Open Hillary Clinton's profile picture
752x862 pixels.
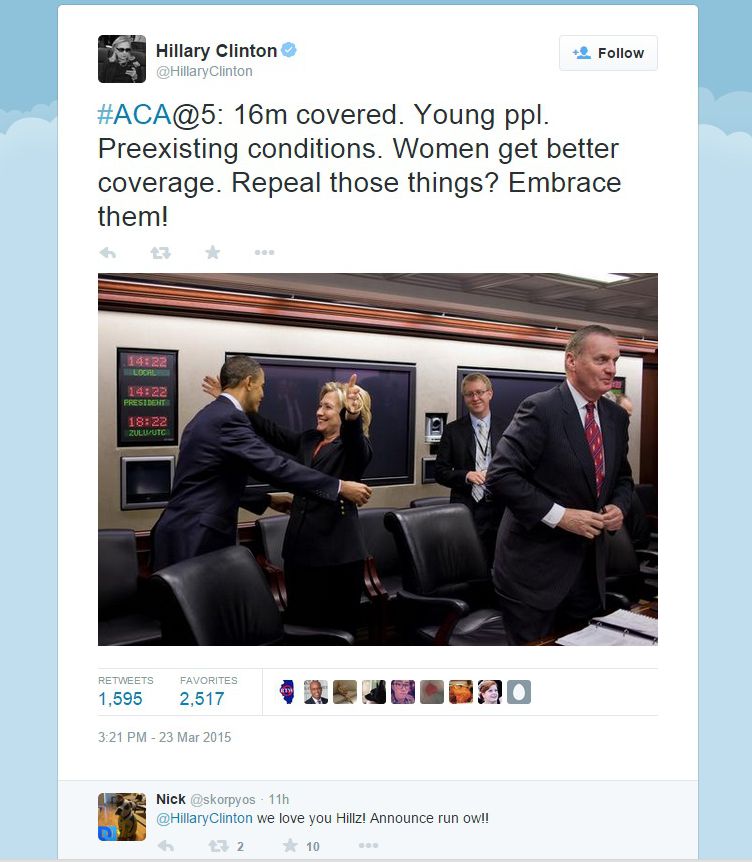(122, 59)
